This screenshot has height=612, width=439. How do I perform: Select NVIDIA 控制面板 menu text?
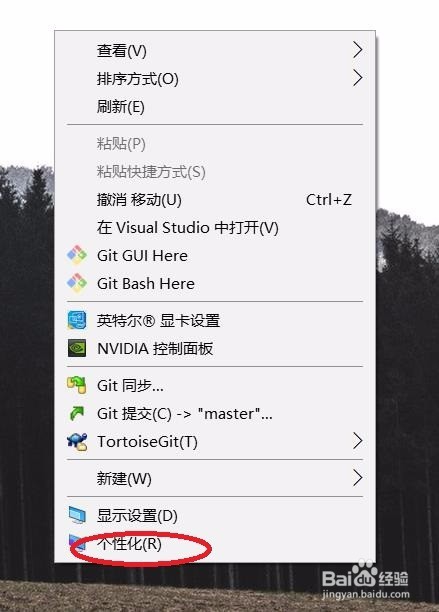coord(155,349)
